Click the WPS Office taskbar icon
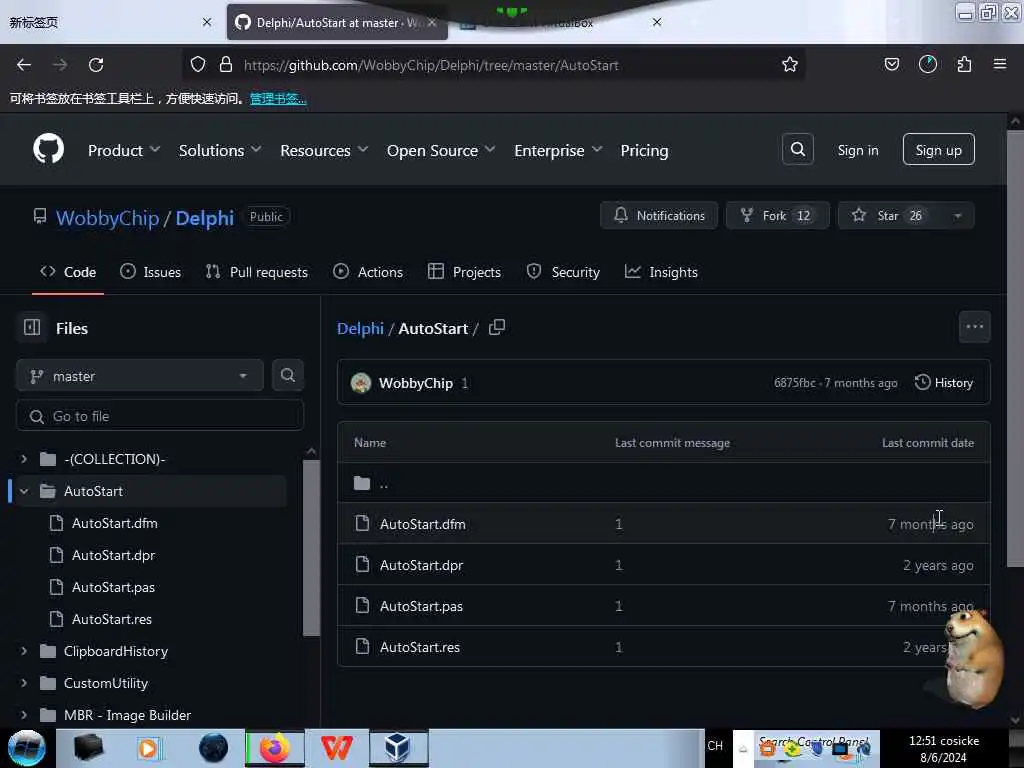The image size is (1024, 768). pos(337,748)
